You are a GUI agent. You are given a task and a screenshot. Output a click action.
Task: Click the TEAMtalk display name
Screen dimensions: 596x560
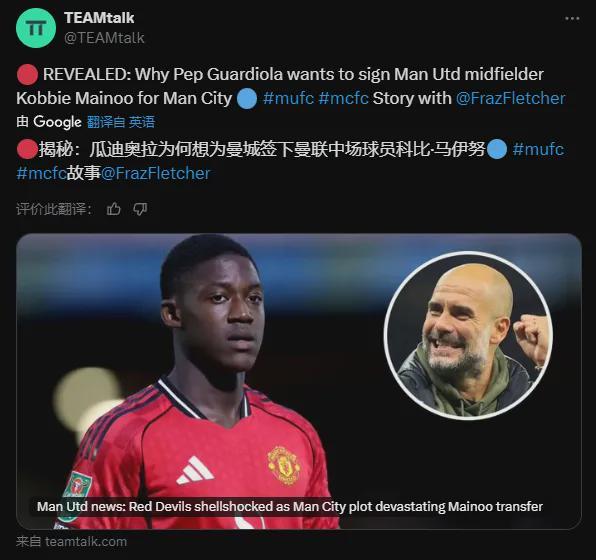click(x=99, y=18)
